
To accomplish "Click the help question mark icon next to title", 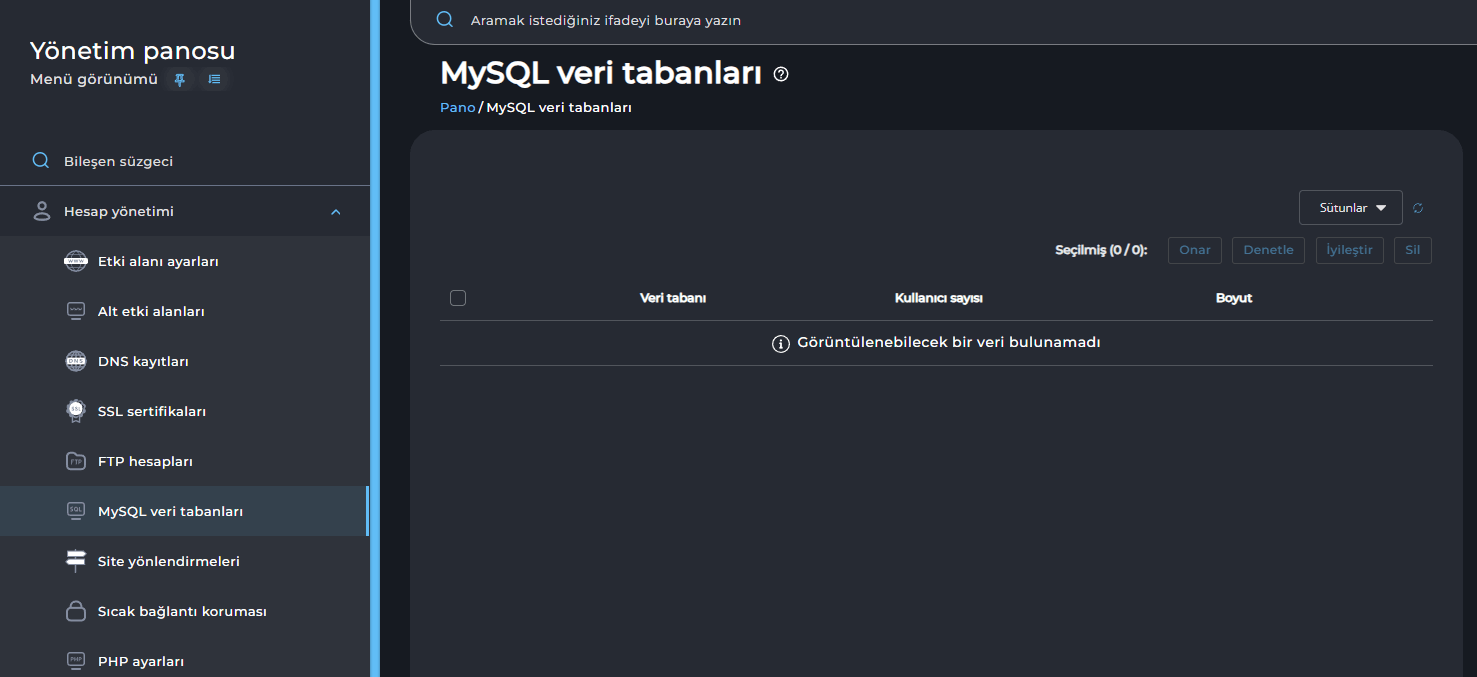I will click(x=781, y=74).
